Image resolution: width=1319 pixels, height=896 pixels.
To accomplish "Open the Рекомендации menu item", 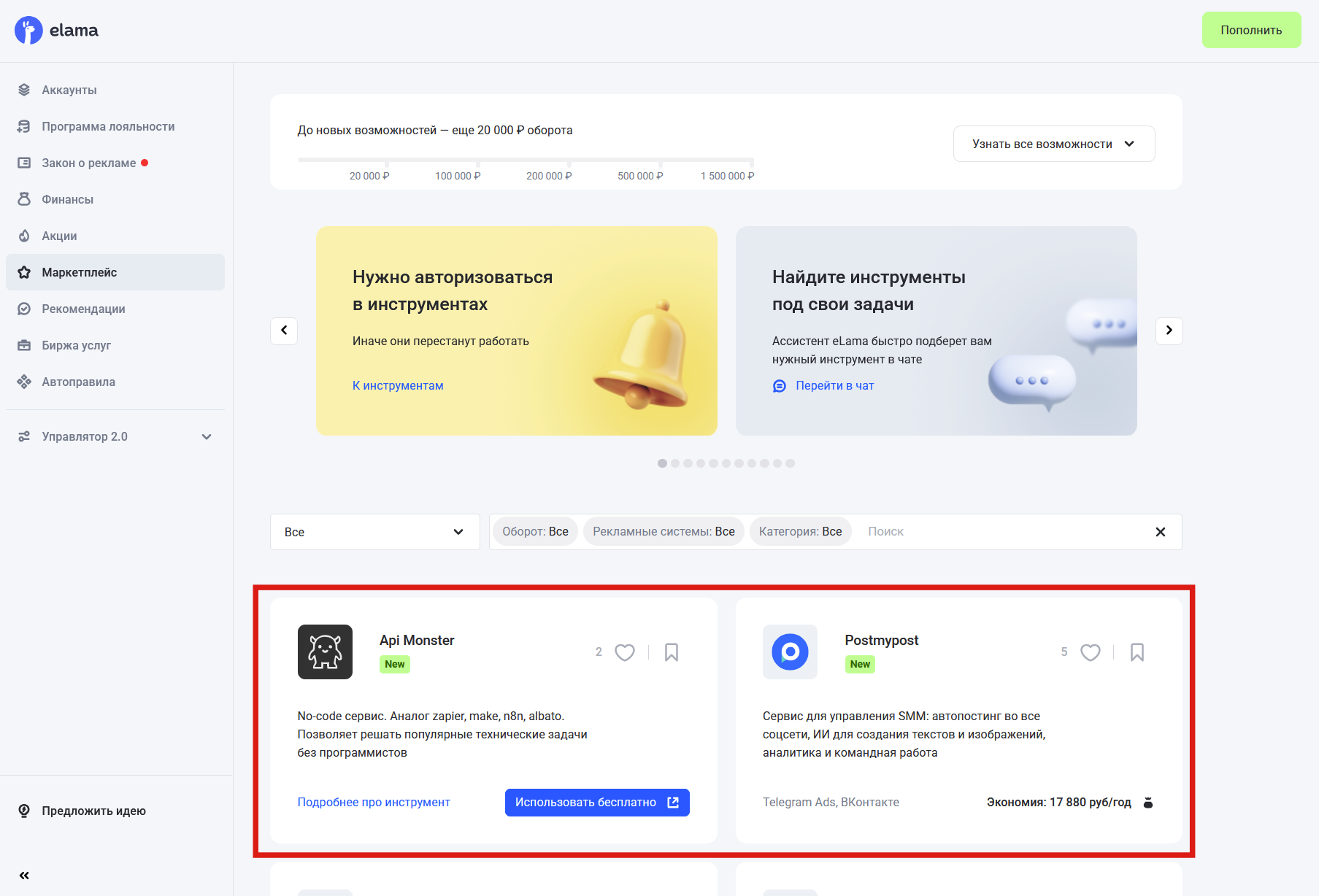I will (x=82, y=308).
